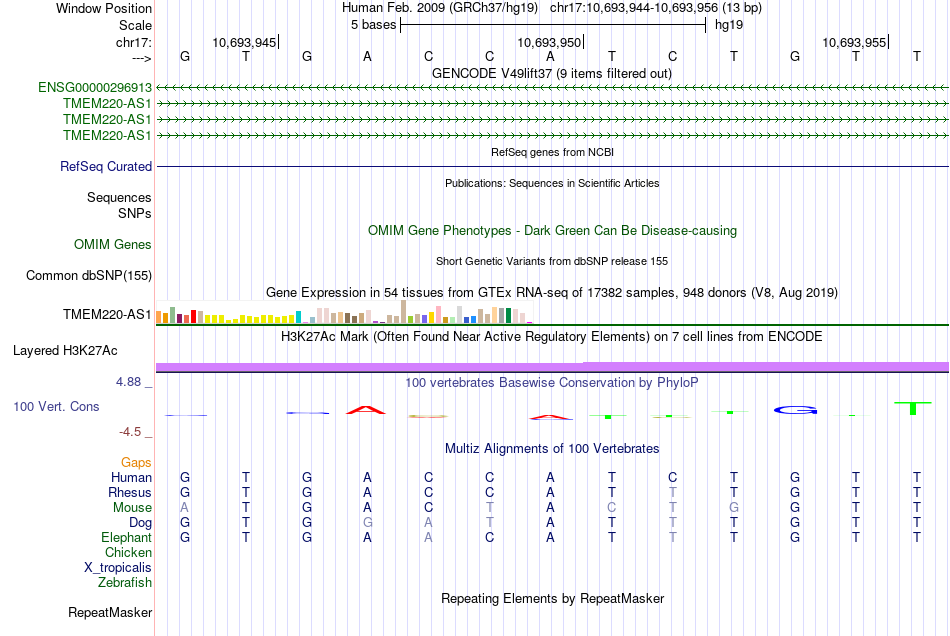This screenshot has height=636, width=950.
Task: Click the RepeatMasker track label
Action: click(110, 612)
